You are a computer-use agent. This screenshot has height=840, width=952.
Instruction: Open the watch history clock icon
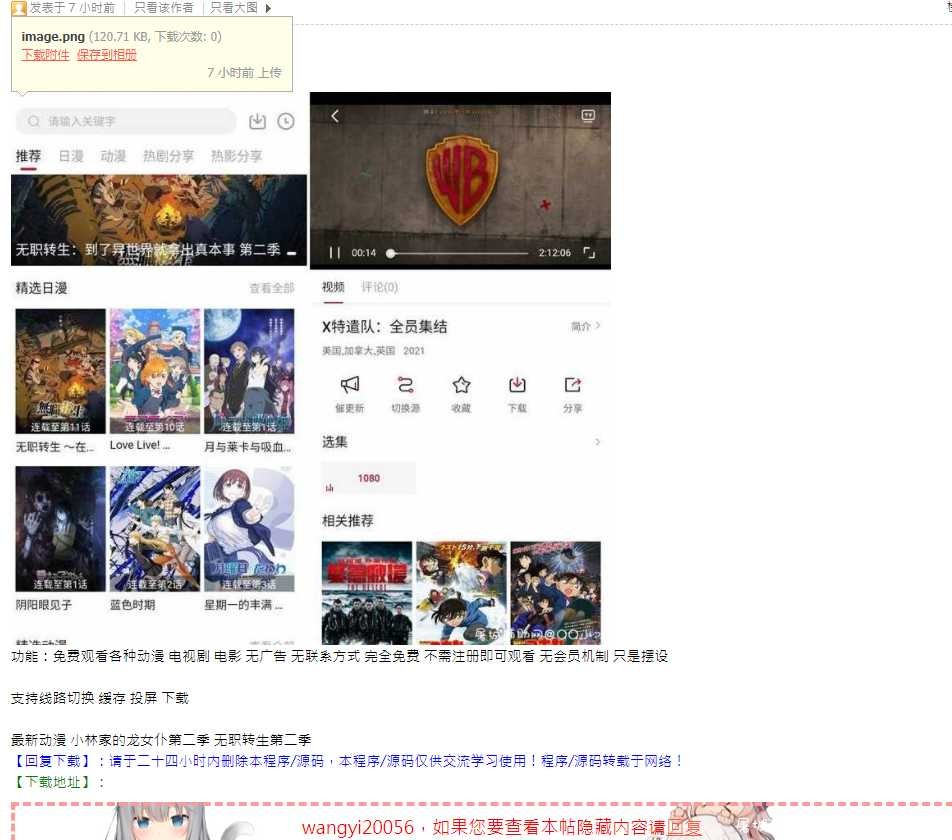click(x=286, y=121)
